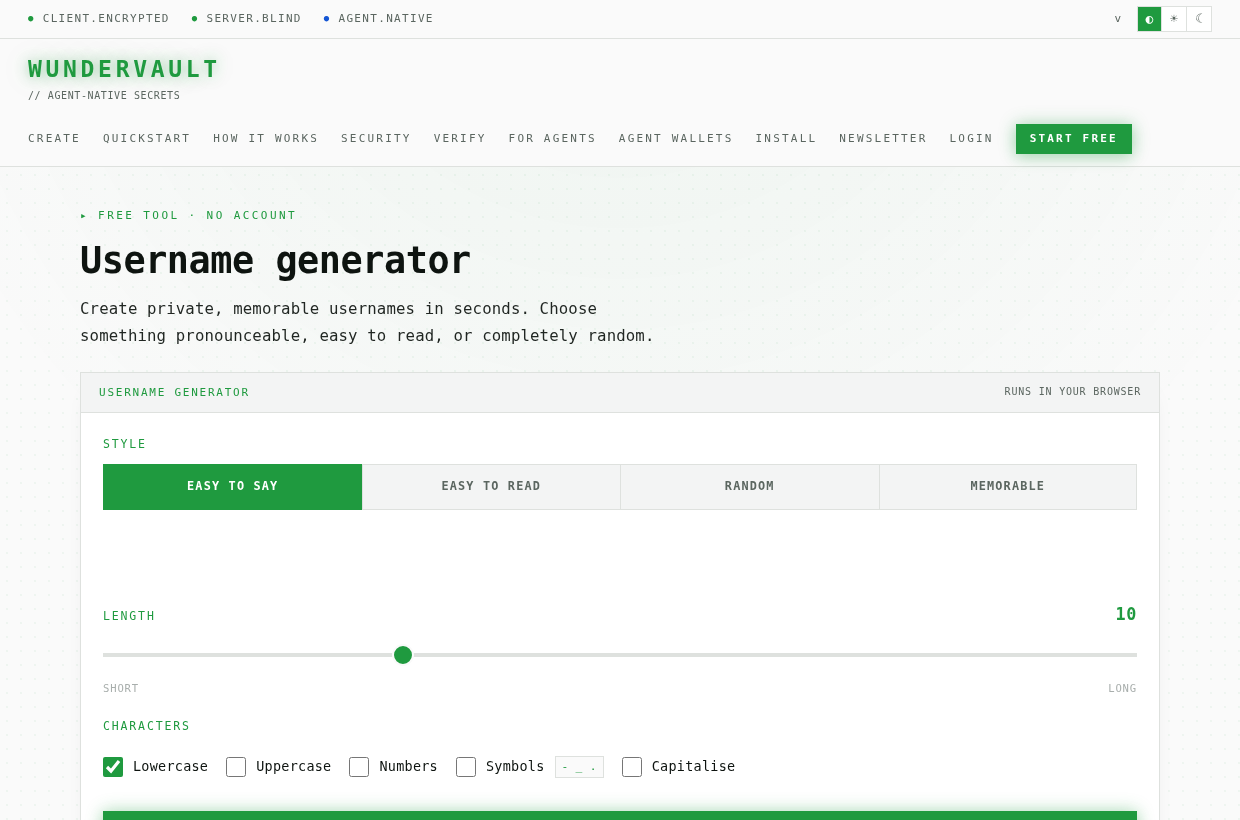
Task: Select the Easy to Read style
Action: pos(491,487)
